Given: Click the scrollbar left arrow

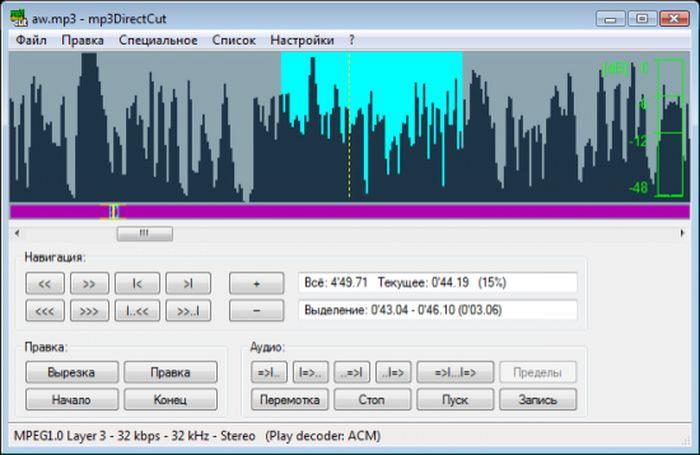Looking at the screenshot, I should click(17, 233).
